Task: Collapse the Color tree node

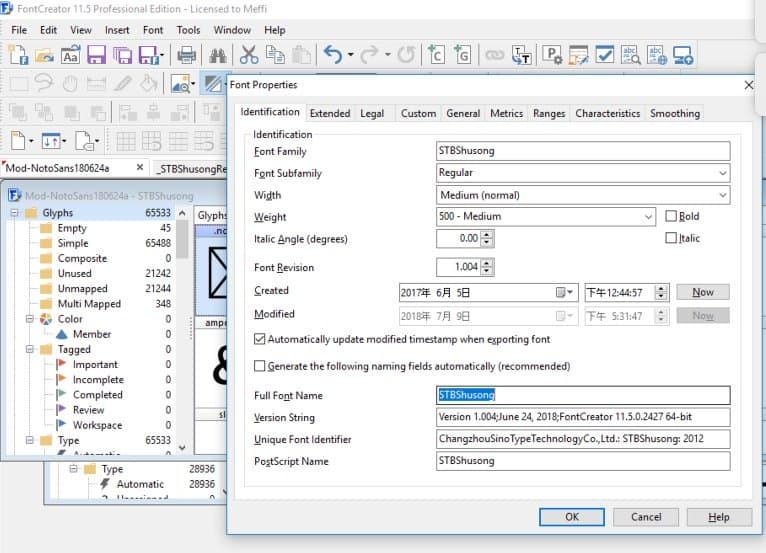Action: (29, 319)
